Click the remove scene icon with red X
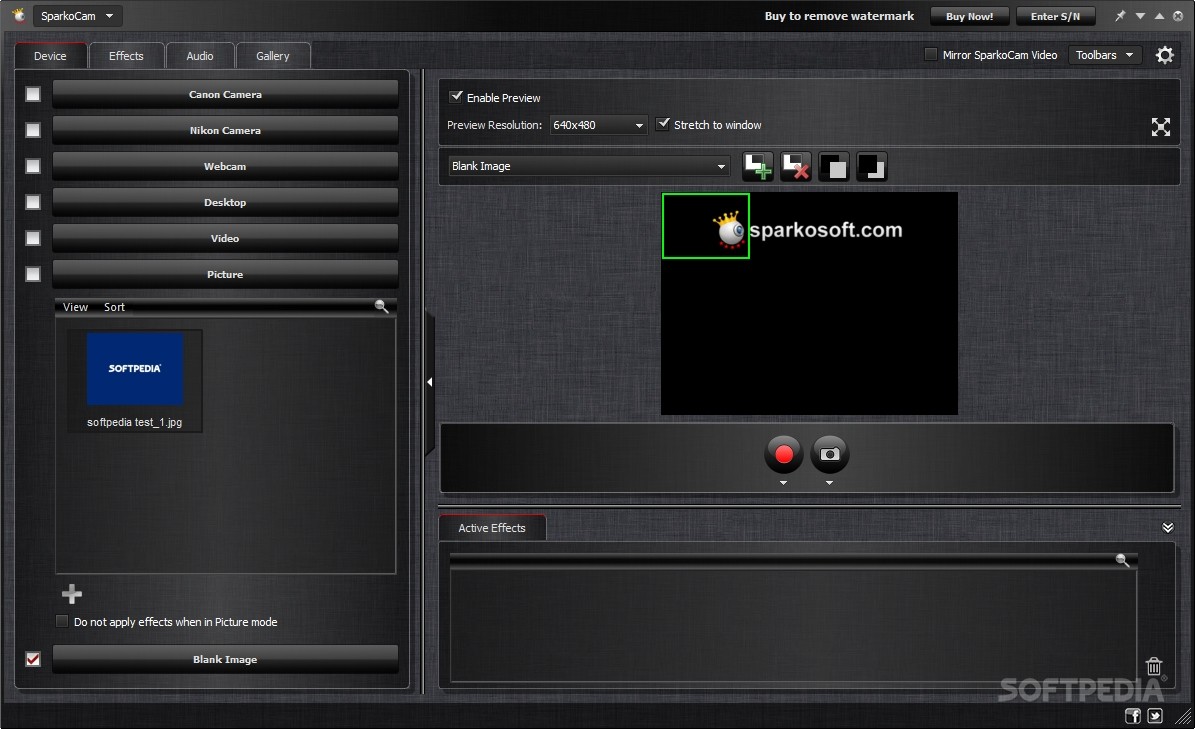Viewport: 1195px width, 729px height. tap(796, 166)
